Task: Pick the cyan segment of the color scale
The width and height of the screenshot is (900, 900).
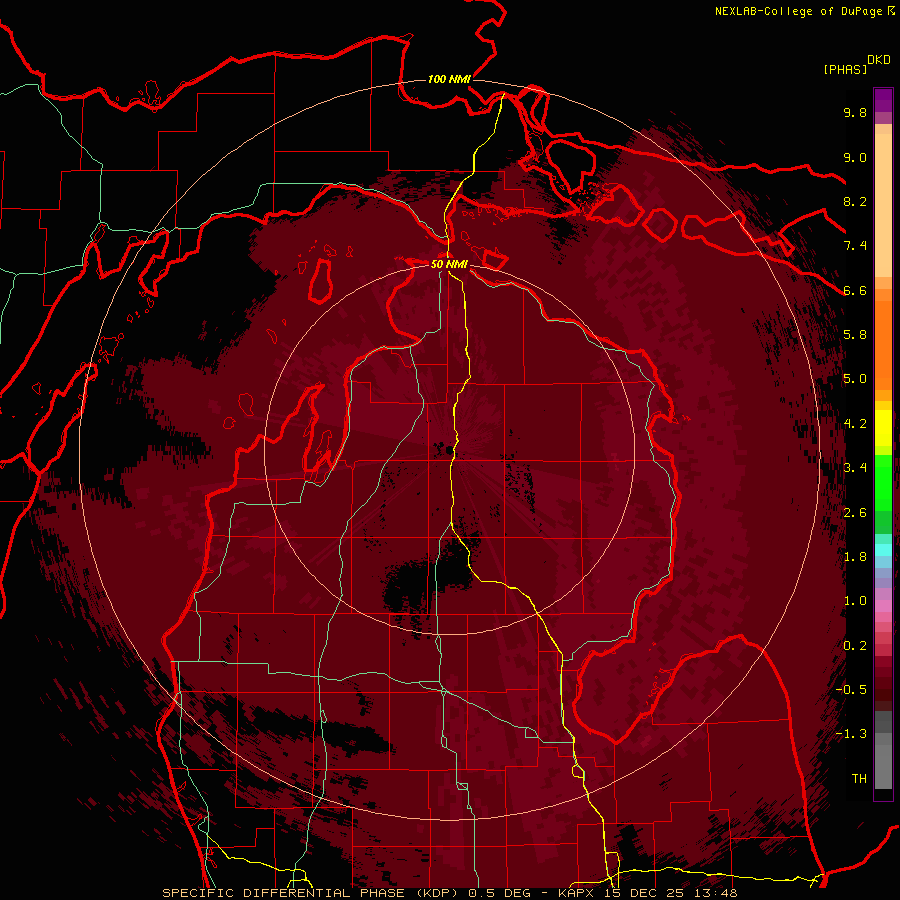Action: click(x=883, y=550)
